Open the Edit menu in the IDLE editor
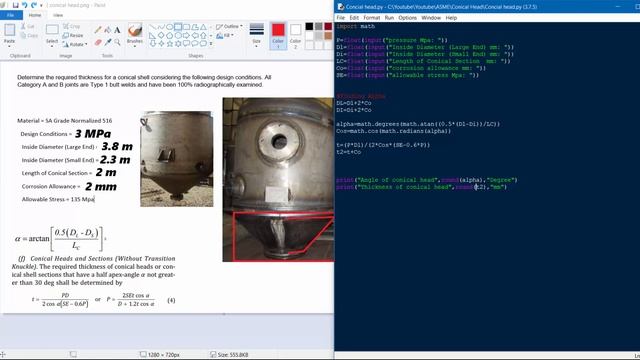 pos(354,18)
